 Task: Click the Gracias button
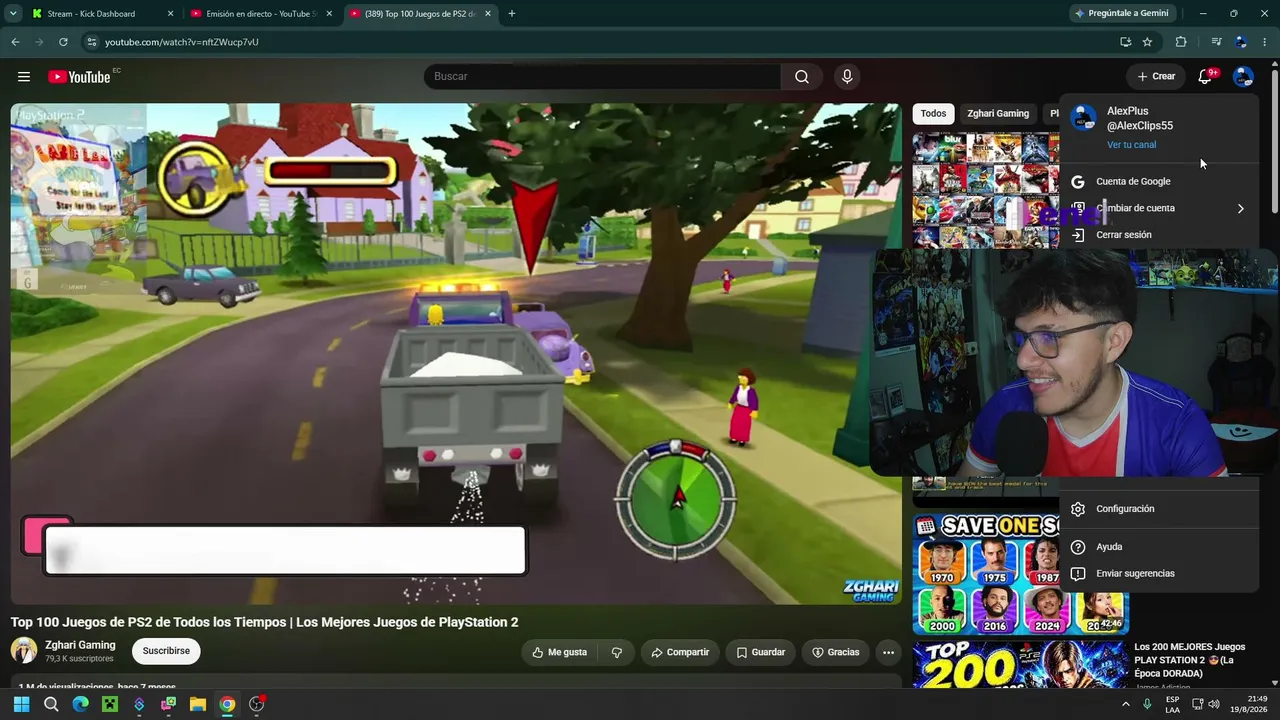click(835, 652)
